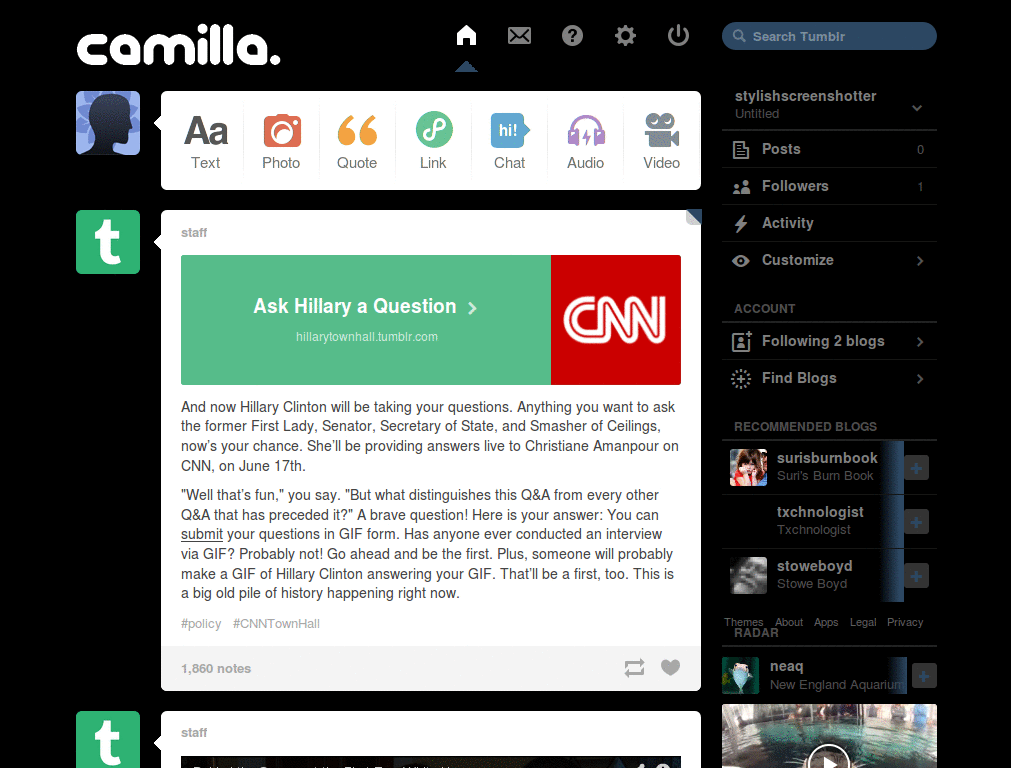Image resolution: width=1024 pixels, height=768 pixels.
Task: Follow the 'submit' link in the post
Action: pyautogui.click(x=202, y=534)
